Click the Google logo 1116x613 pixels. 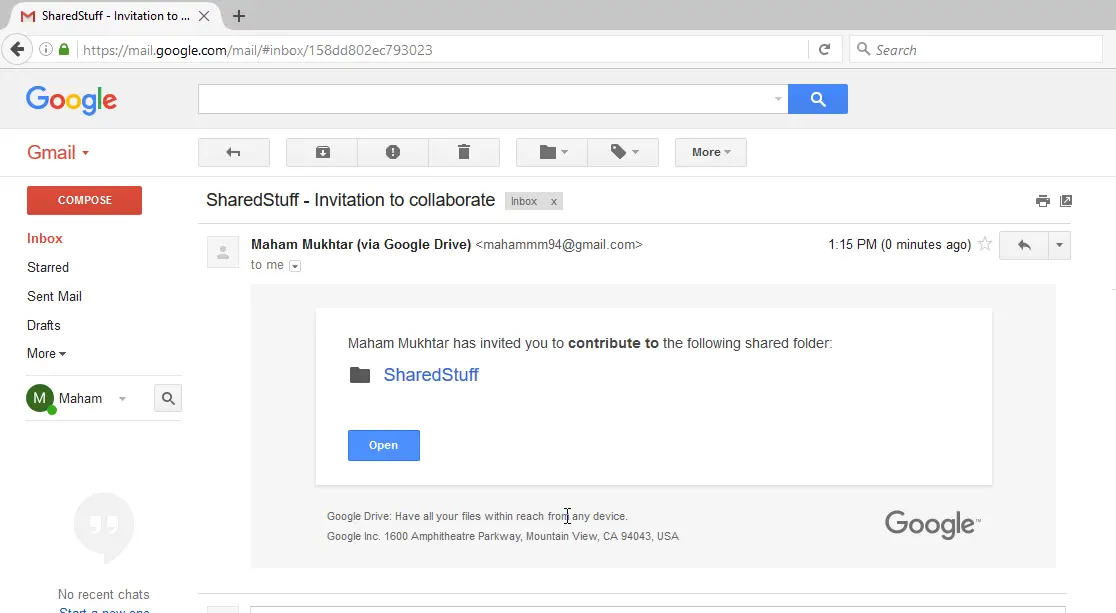[x=71, y=100]
